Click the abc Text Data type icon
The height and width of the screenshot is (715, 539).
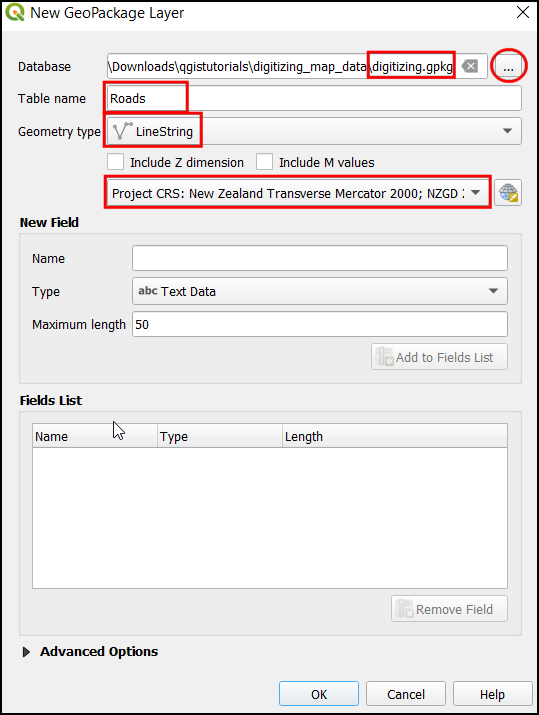click(148, 291)
